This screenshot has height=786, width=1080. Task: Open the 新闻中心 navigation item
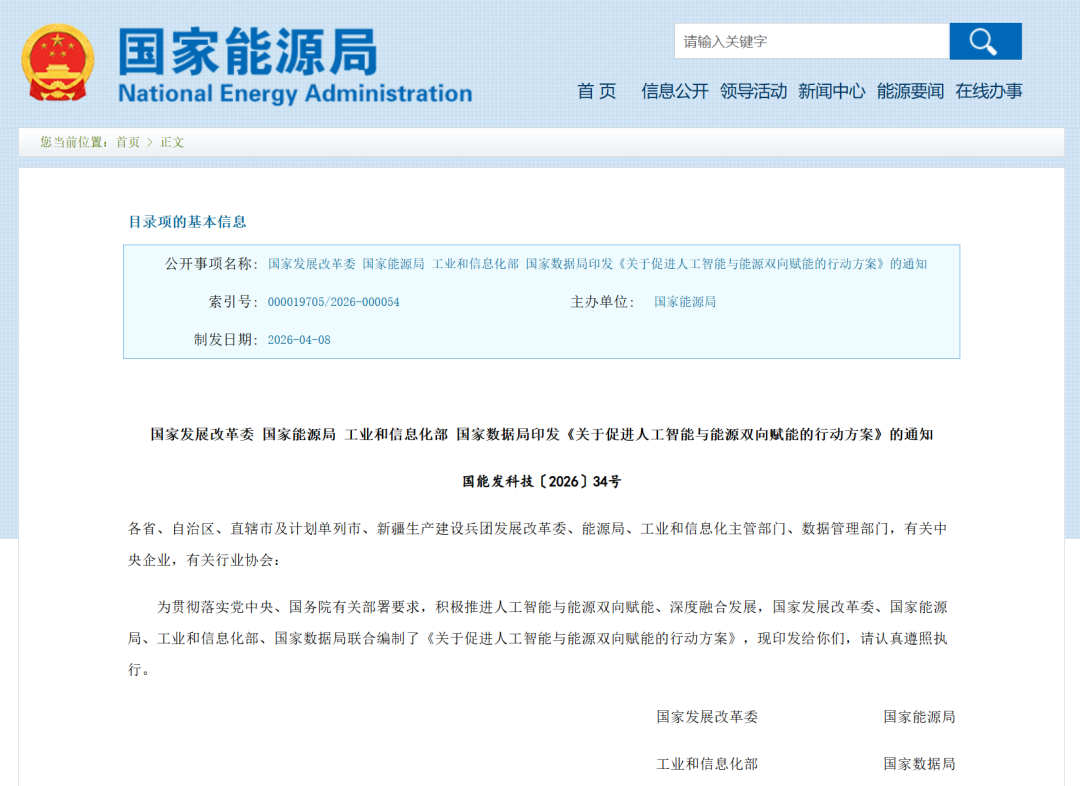[x=831, y=91]
